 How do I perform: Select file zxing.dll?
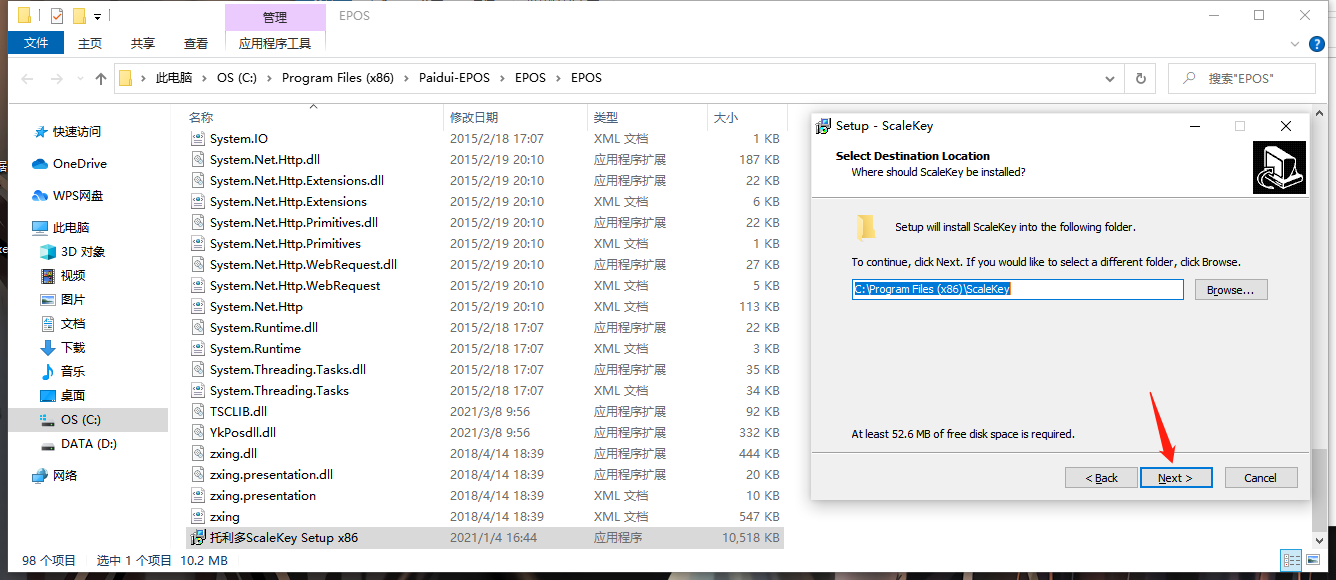click(233, 454)
